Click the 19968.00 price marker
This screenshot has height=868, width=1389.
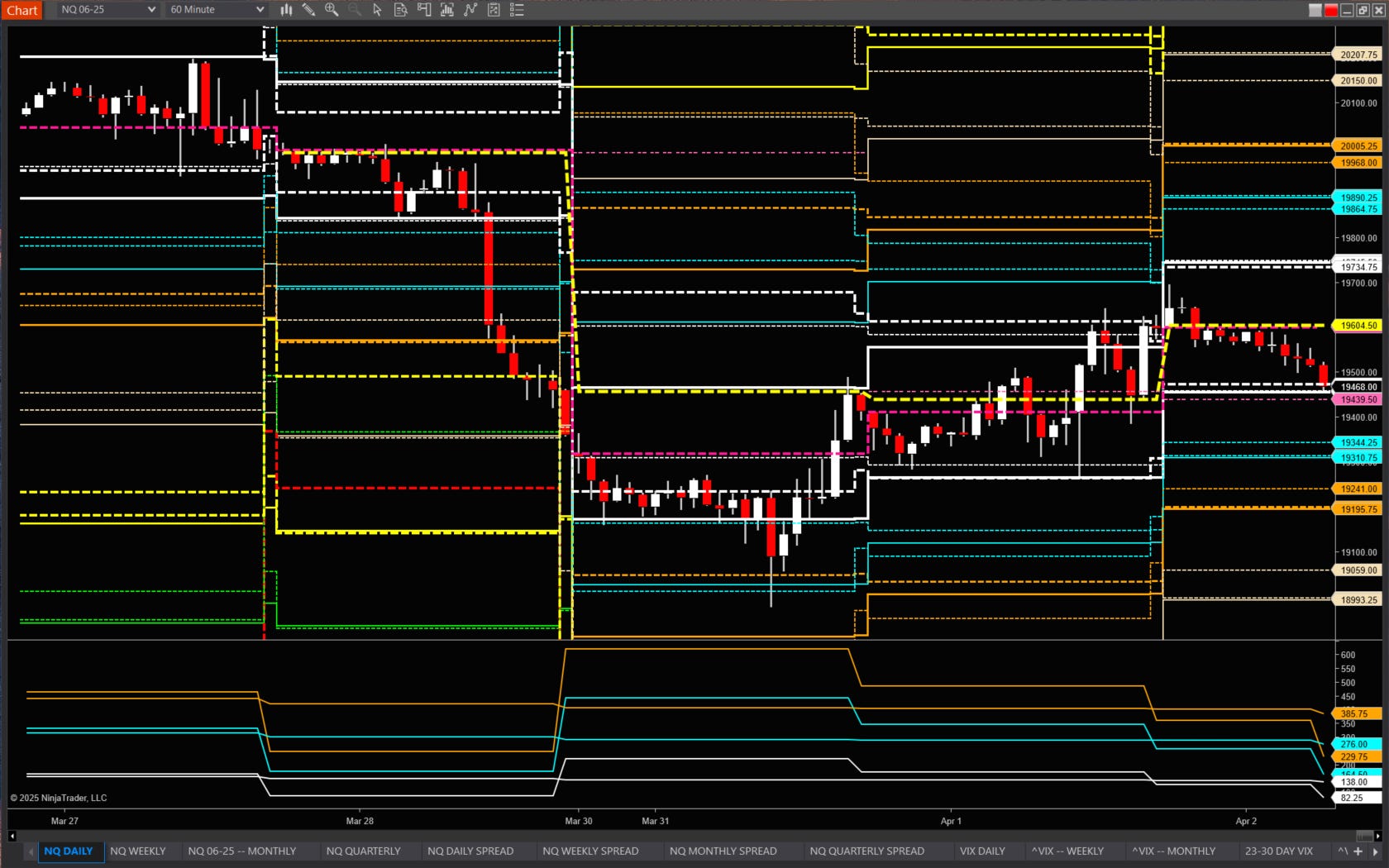pyautogui.click(x=1358, y=163)
